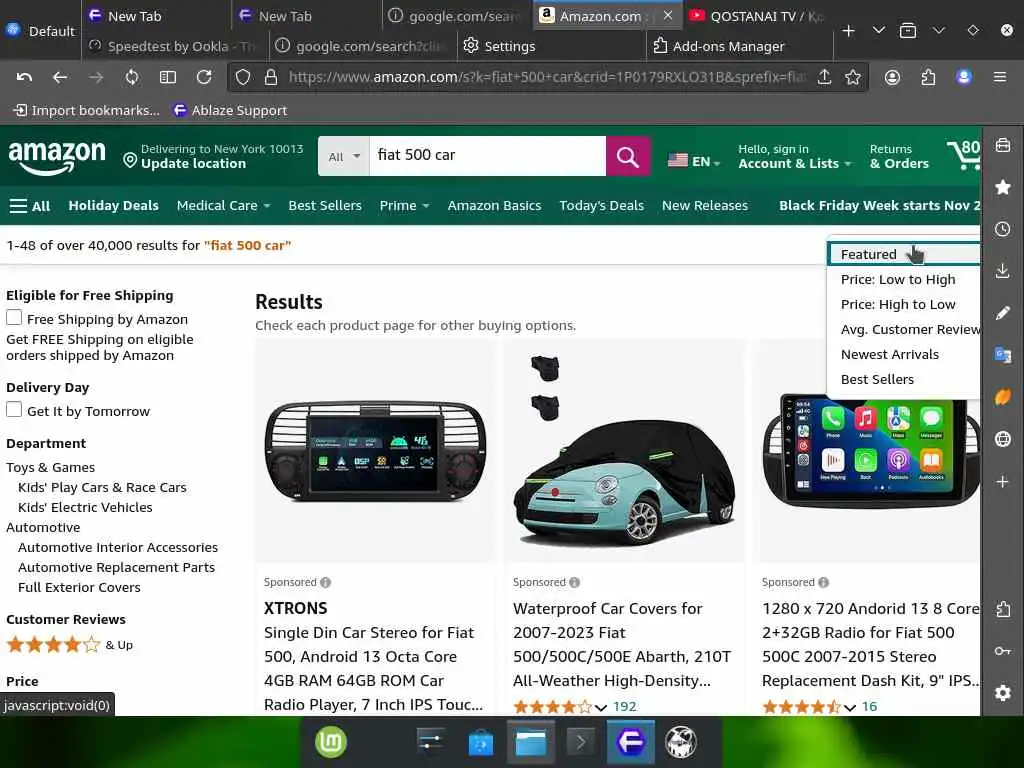Open the All departments search dropdown
The height and width of the screenshot is (768, 1024).
coord(344,156)
